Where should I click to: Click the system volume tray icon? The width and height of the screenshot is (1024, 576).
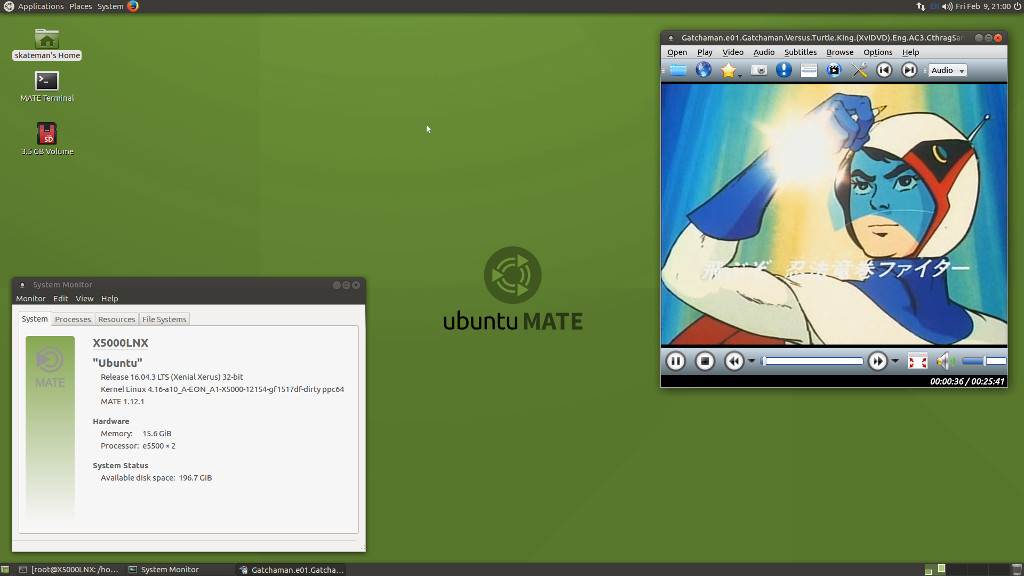pos(947,6)
